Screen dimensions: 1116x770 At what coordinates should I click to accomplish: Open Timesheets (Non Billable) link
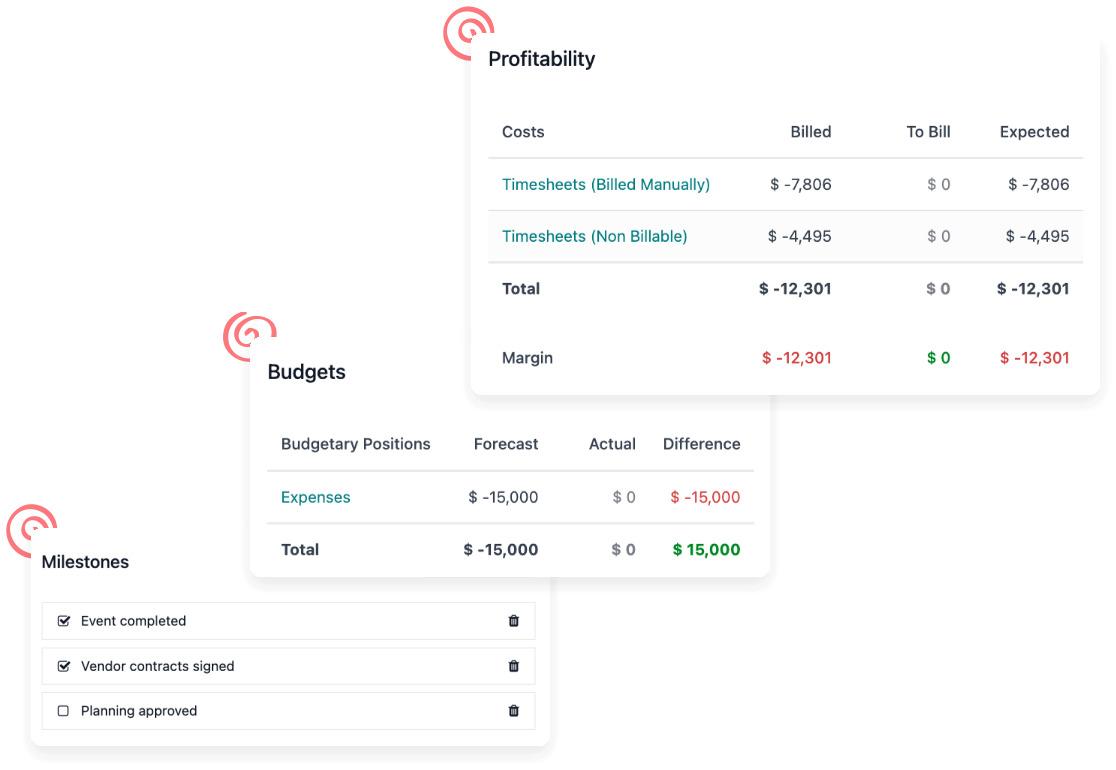click(594, 236)
